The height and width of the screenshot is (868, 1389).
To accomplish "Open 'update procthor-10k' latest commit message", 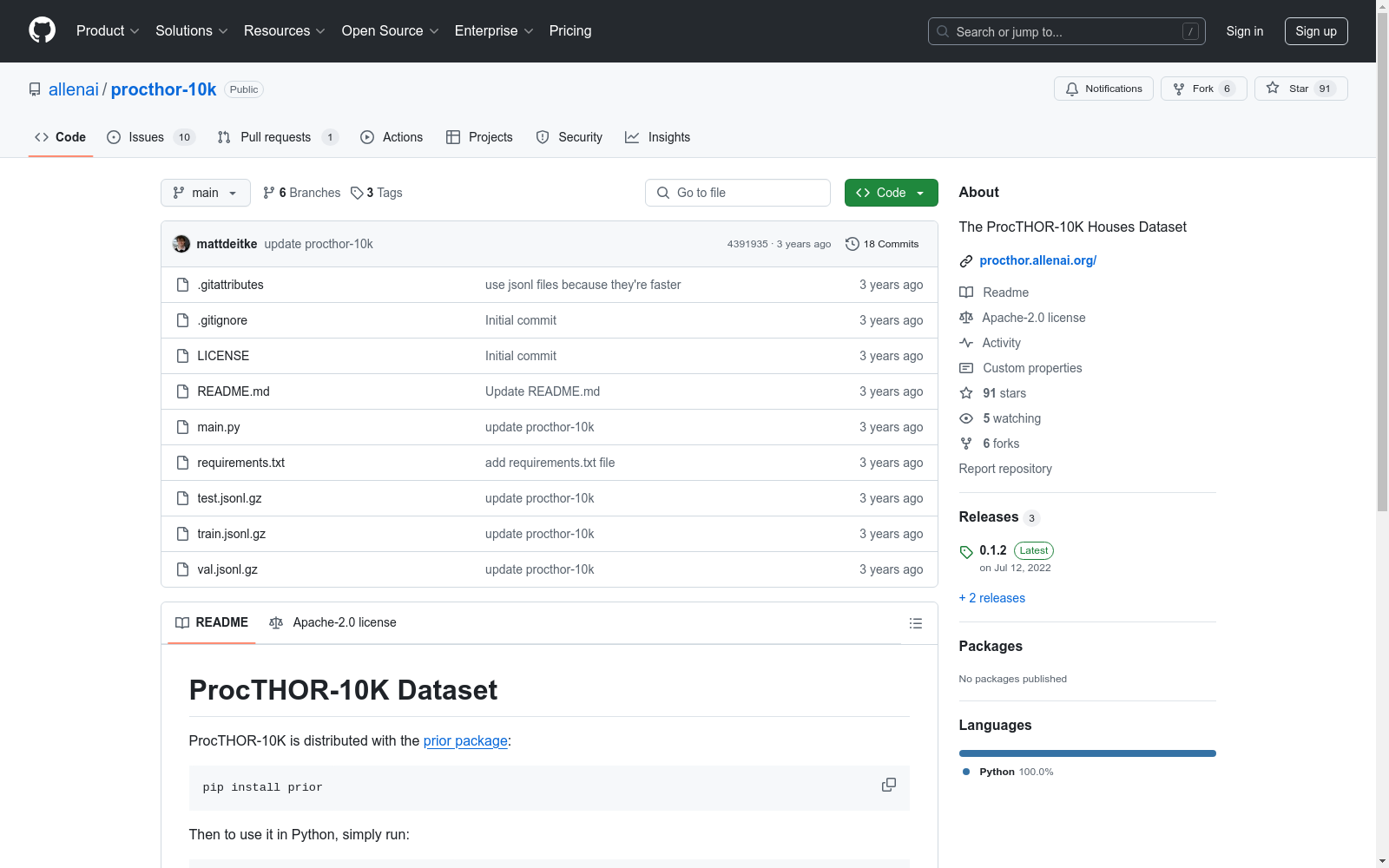I will tap(319, 244).
